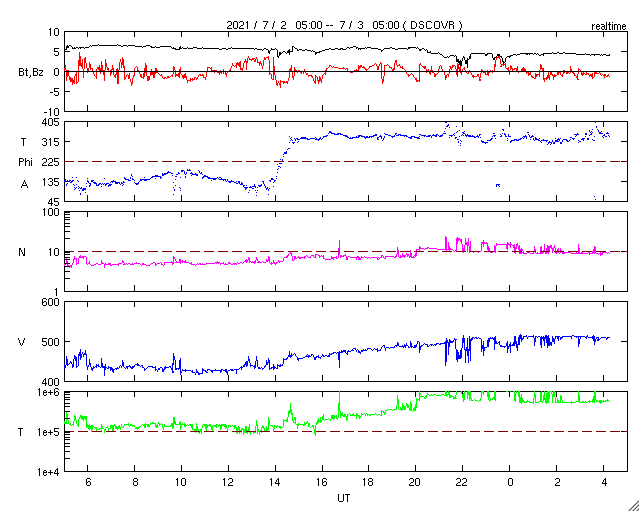Click the DSCOVR date range title

[x=344, y=25]
